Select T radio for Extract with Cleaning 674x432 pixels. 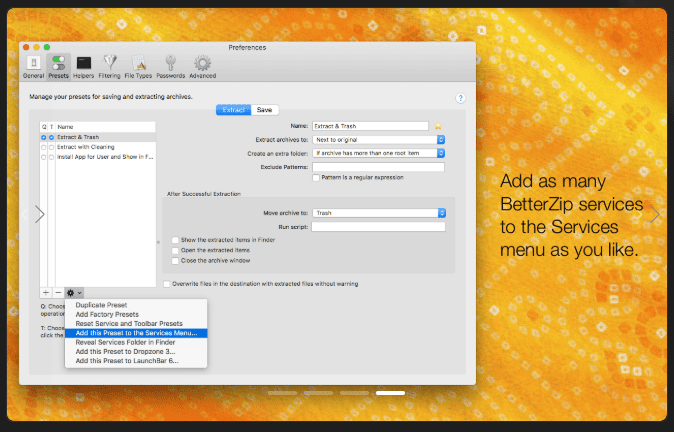pyautogui.click(x=52, y=147)
